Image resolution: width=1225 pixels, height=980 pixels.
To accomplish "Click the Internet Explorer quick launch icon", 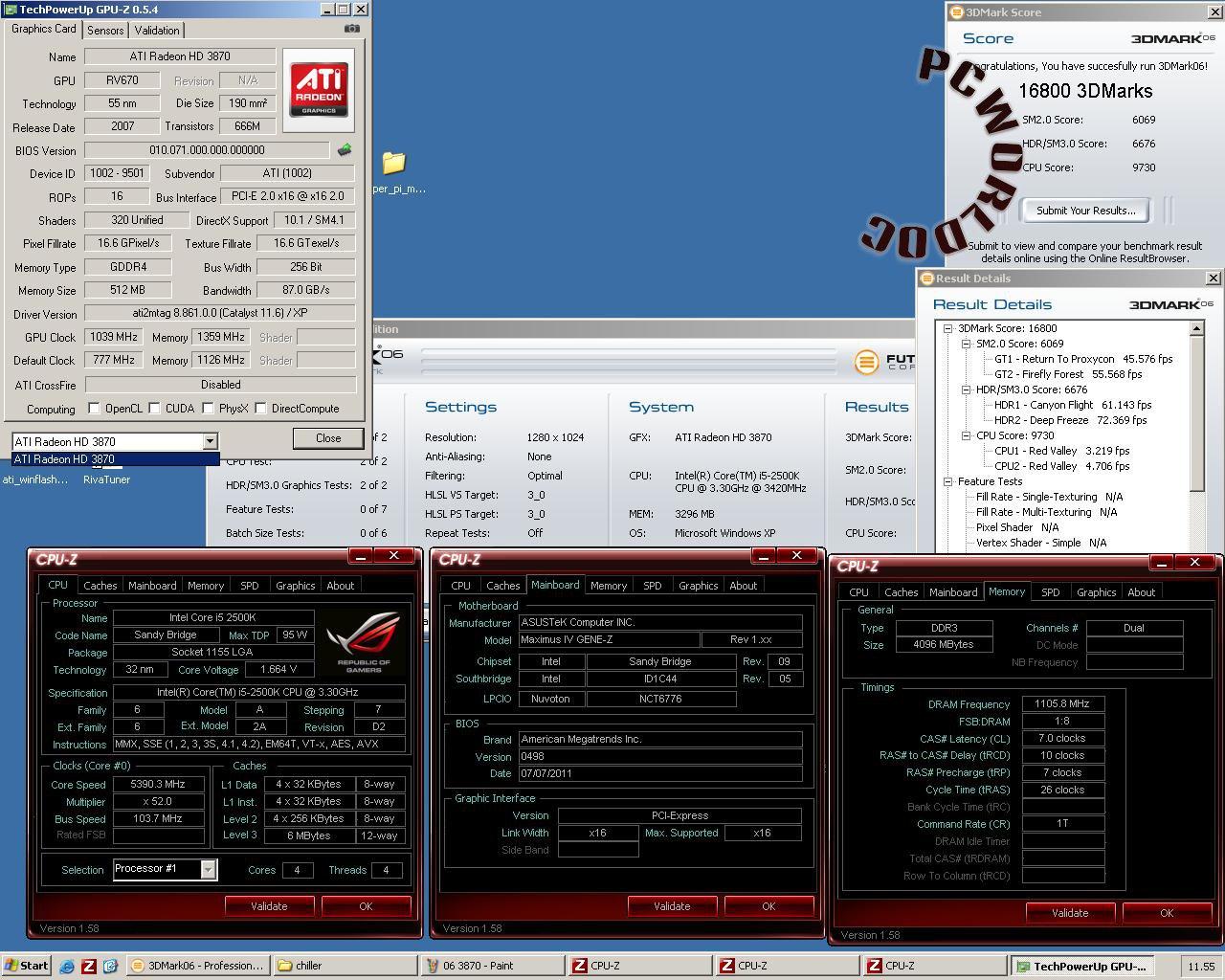I will tap(67, 966).
